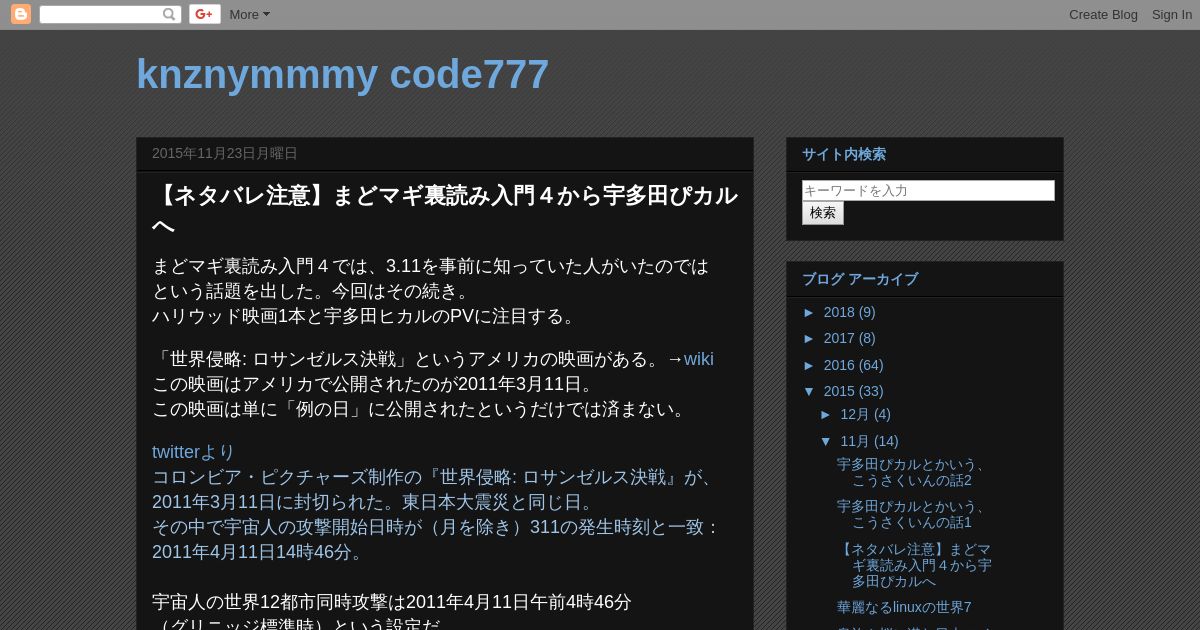The height and width of the screenshot is (630, 1200).
Task: Open the 2017 (8) archive link
Action: 849,338
